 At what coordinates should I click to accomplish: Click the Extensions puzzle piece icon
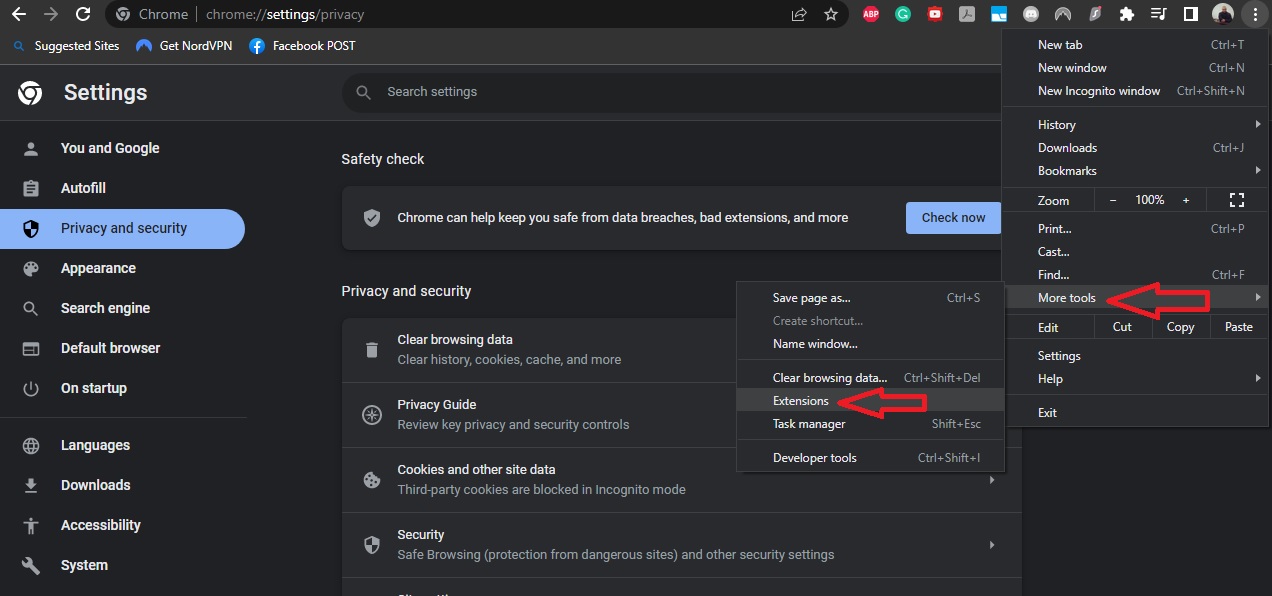point(1127,14)
